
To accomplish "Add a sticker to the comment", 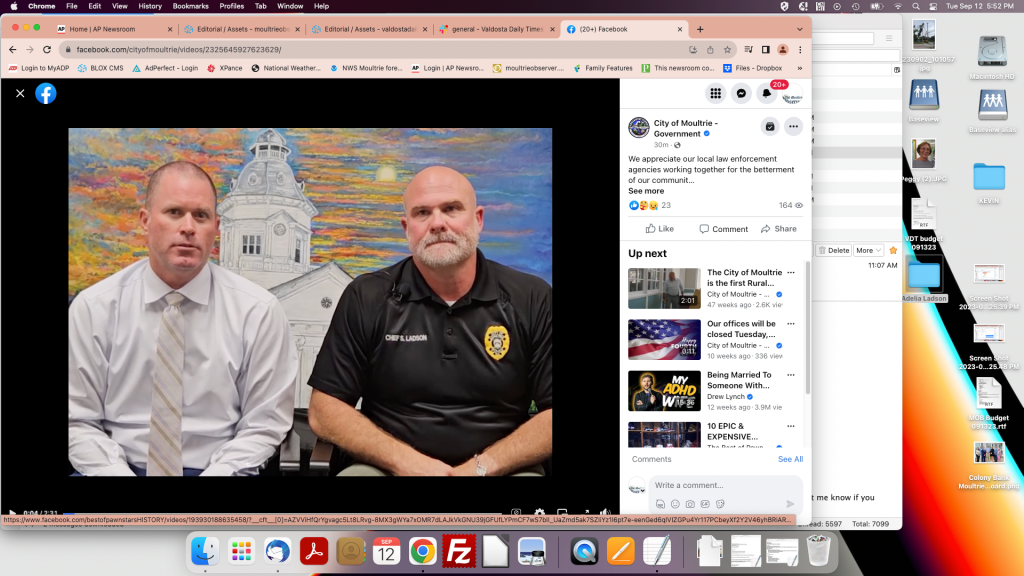I will click(x=720, y=504).
